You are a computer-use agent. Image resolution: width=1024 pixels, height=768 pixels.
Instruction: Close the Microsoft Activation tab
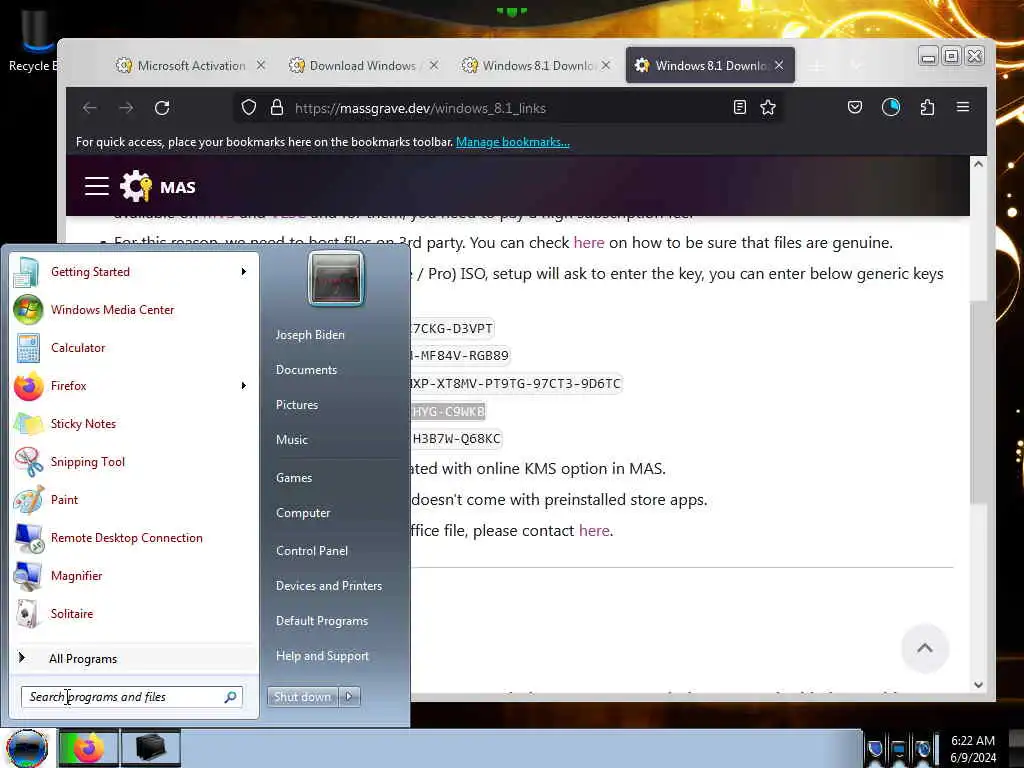tap(261, 65)
